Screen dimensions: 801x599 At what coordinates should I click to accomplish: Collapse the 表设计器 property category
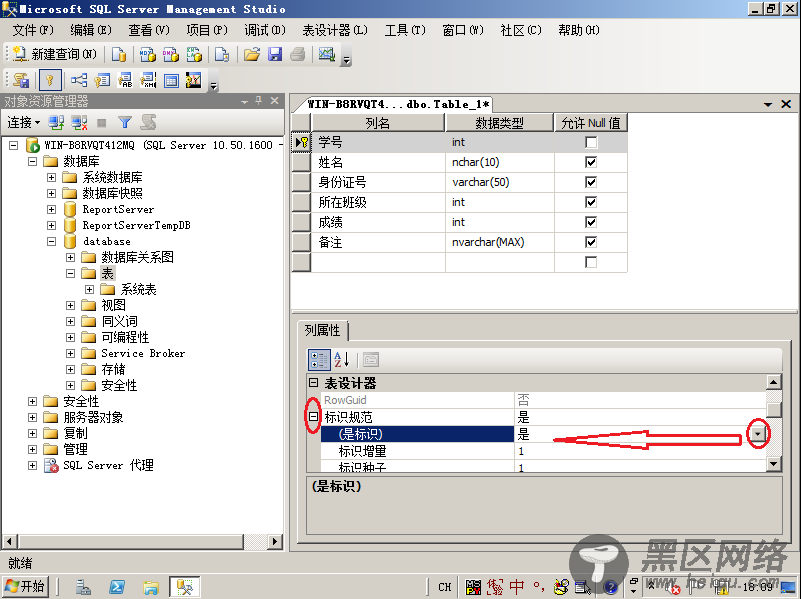tap(314, 382)
